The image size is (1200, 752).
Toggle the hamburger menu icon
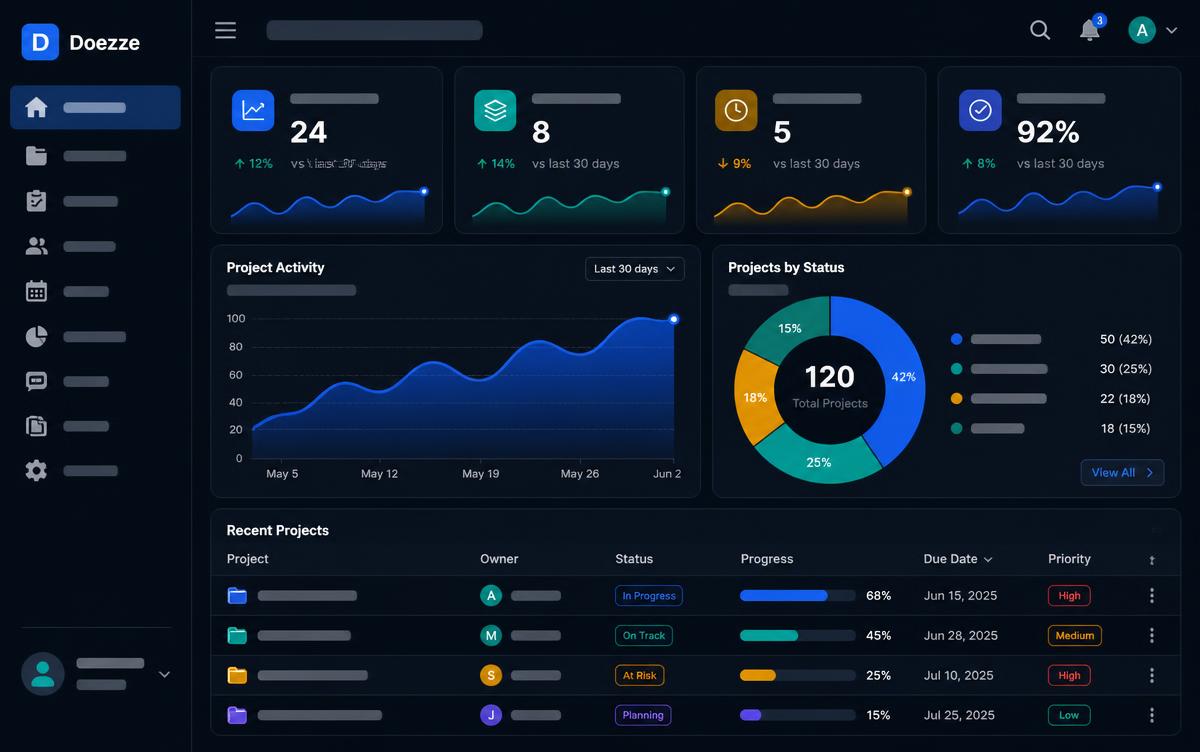coord(226,30)
